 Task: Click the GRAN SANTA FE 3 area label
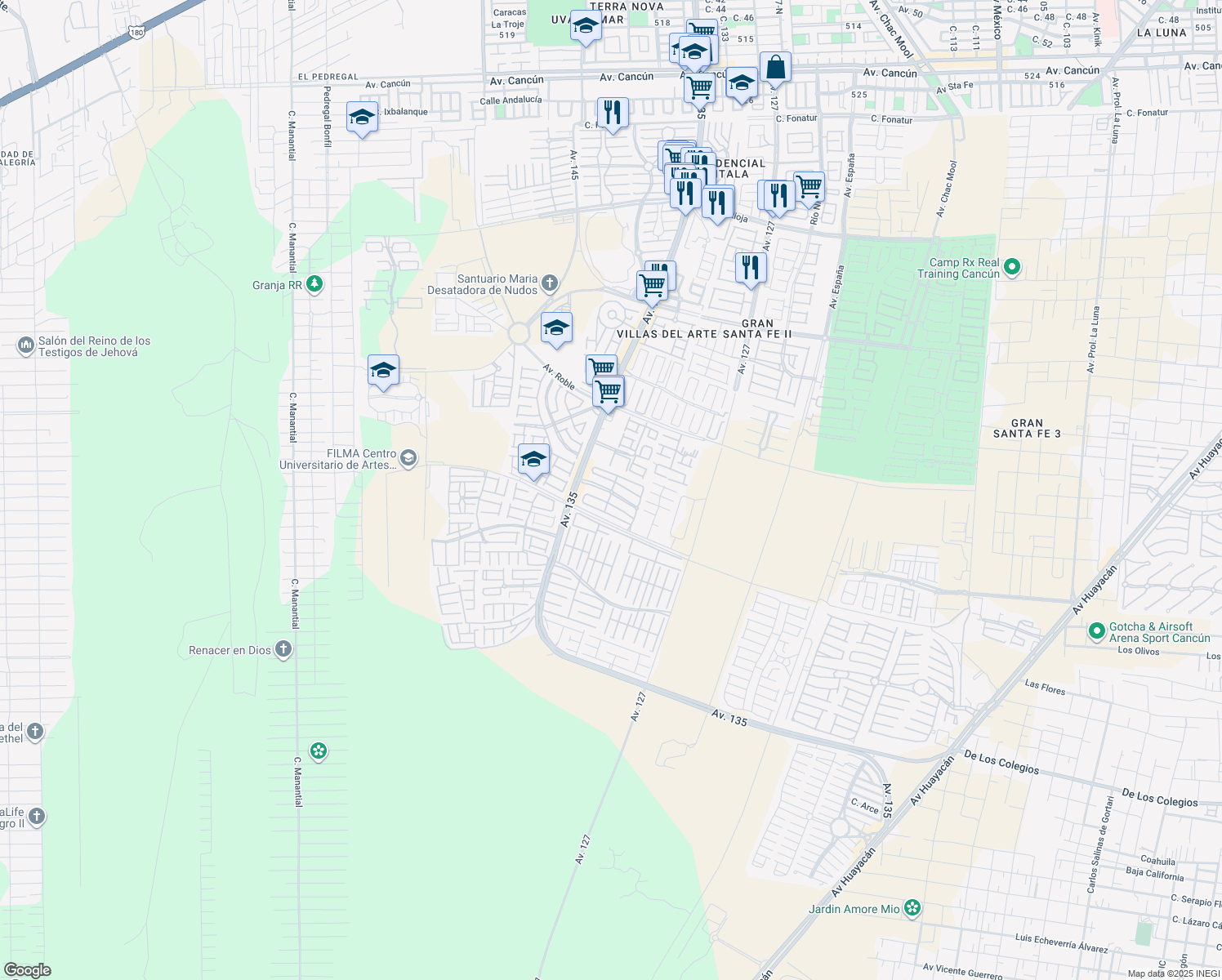[1025, 429]
